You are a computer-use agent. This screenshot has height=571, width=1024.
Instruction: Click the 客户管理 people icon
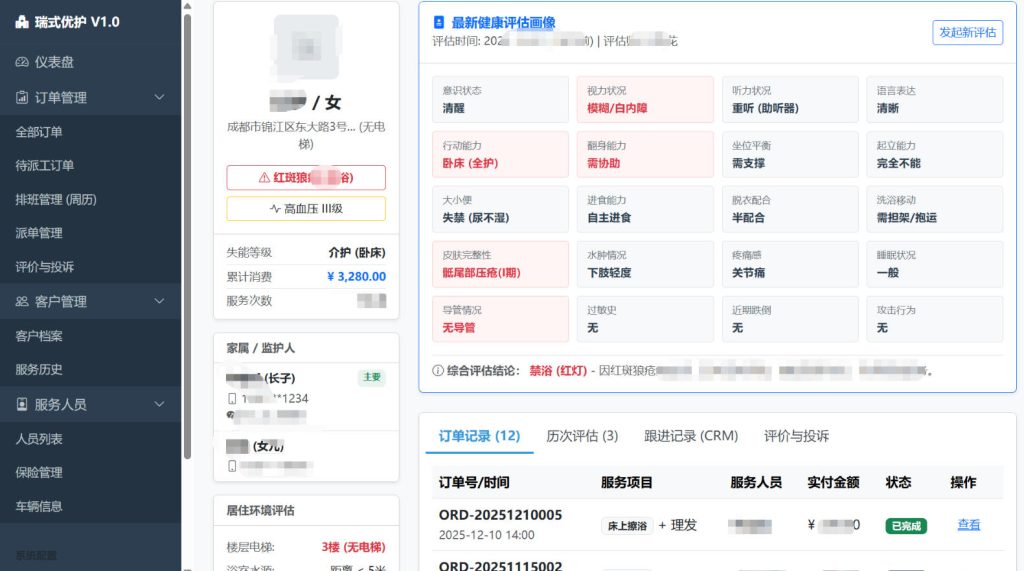point(22,301)
